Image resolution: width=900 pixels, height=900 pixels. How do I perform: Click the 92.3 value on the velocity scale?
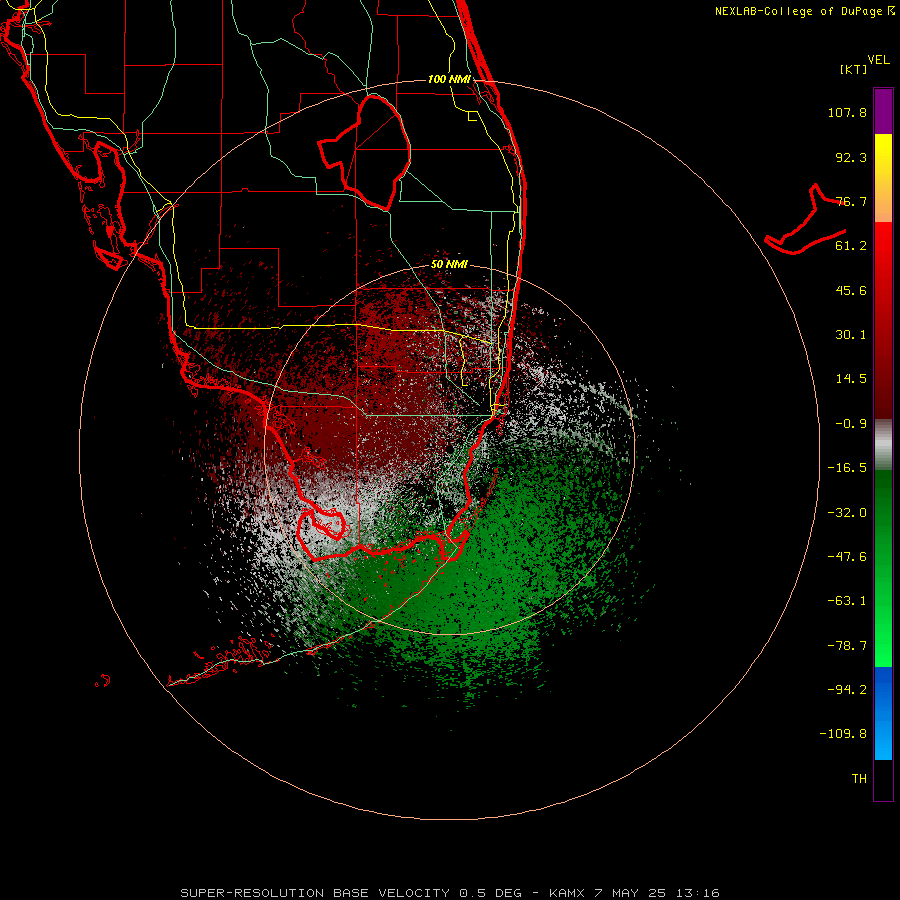point(851,157)
